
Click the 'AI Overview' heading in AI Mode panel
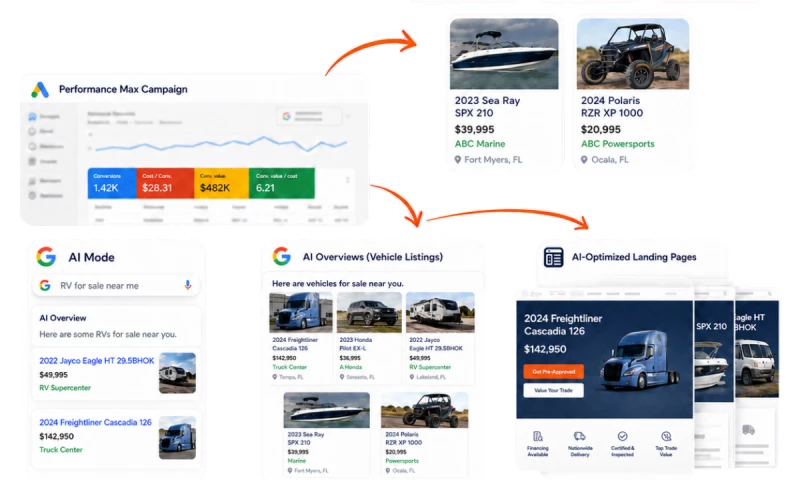click(63, 318)
